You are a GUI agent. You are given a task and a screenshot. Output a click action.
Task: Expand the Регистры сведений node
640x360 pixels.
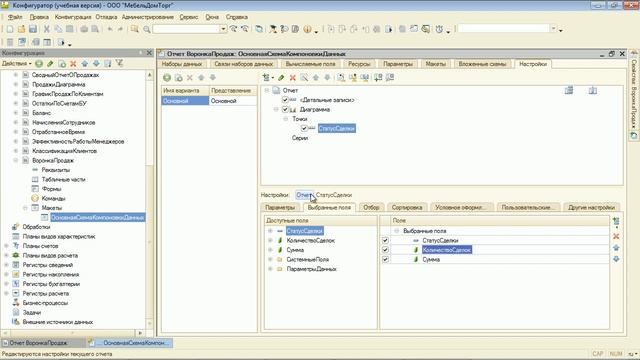[x=6, y=265]
